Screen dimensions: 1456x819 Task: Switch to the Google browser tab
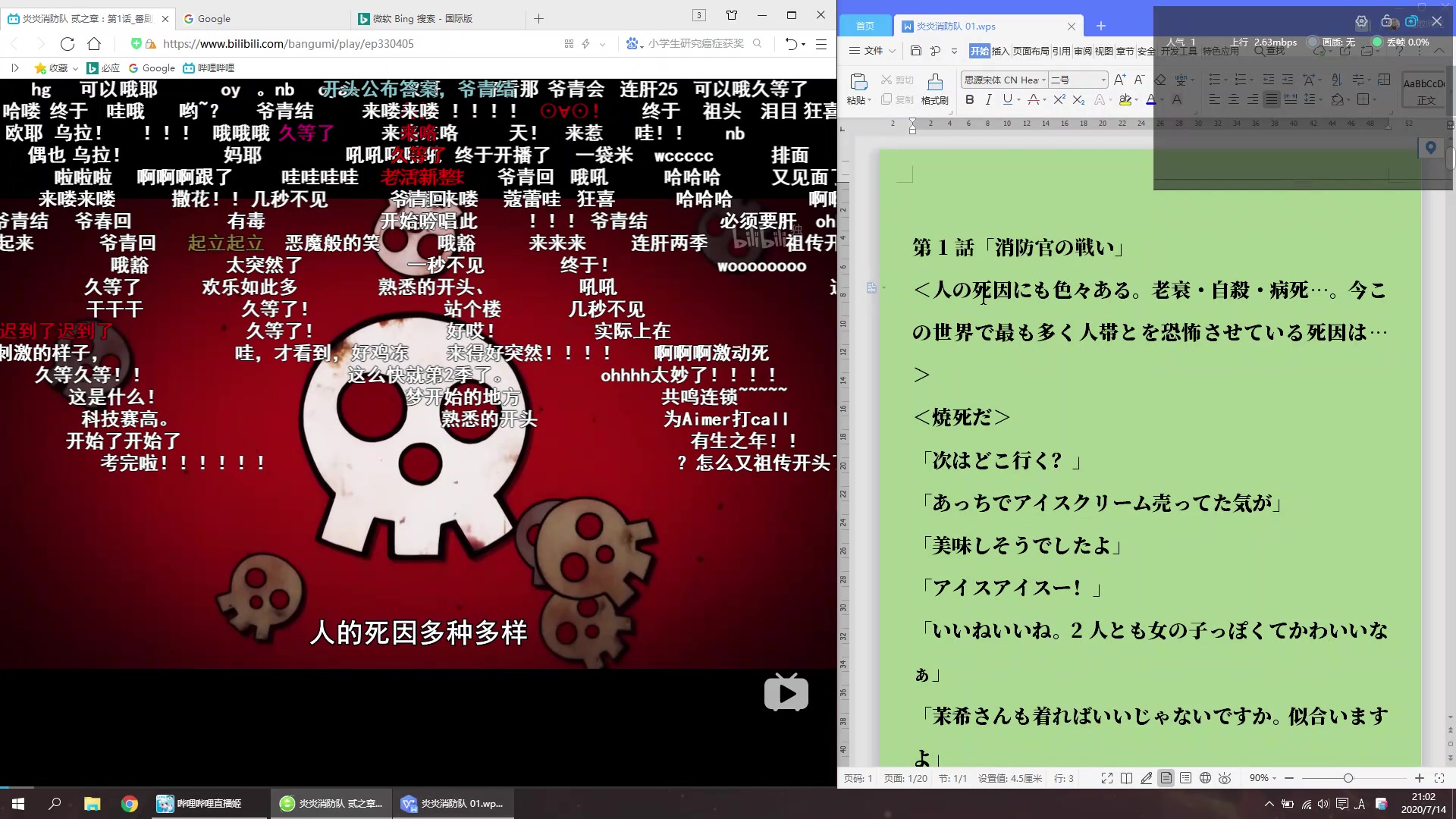pos(262,18)
